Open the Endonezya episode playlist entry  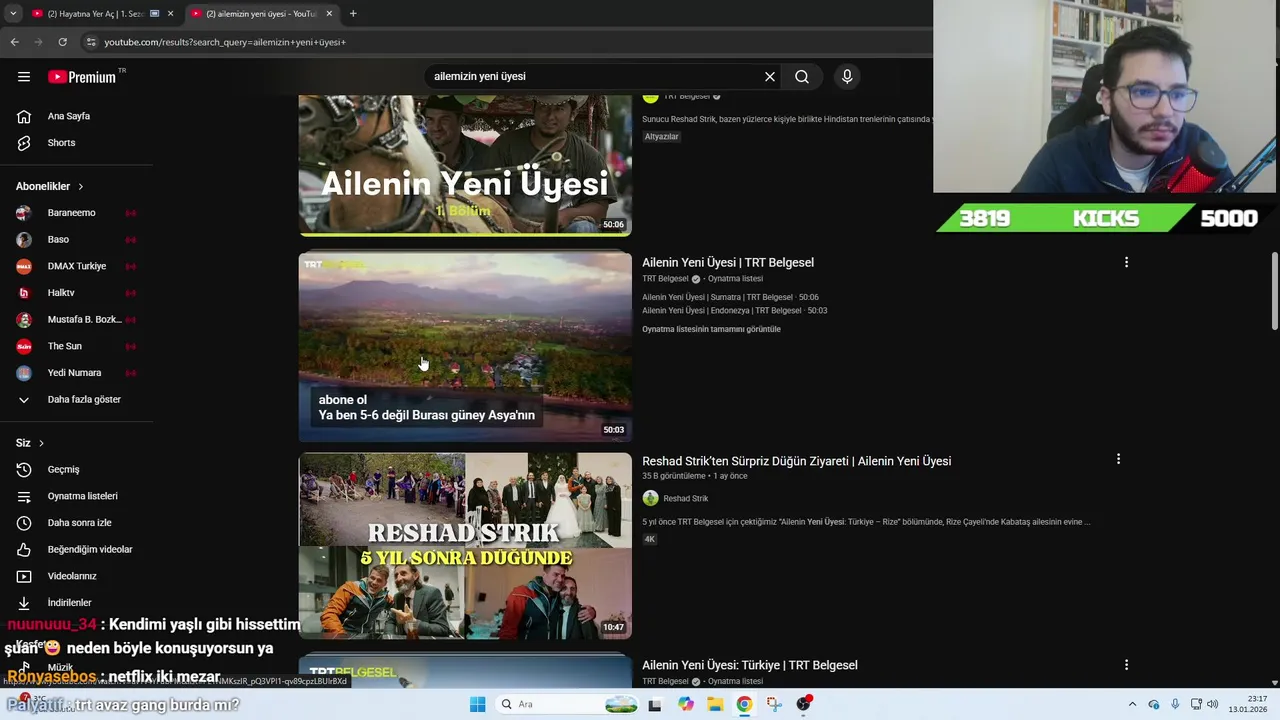(734, 310)
